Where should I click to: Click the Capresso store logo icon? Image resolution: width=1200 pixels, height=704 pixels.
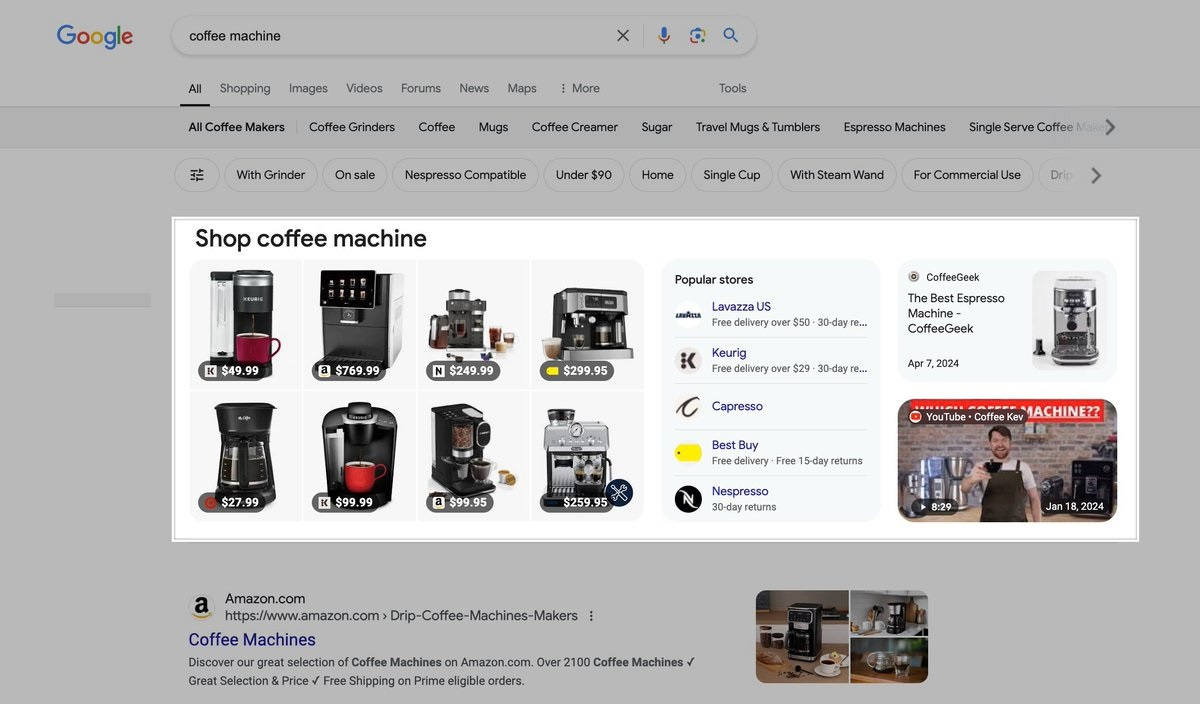click(688, 407)
